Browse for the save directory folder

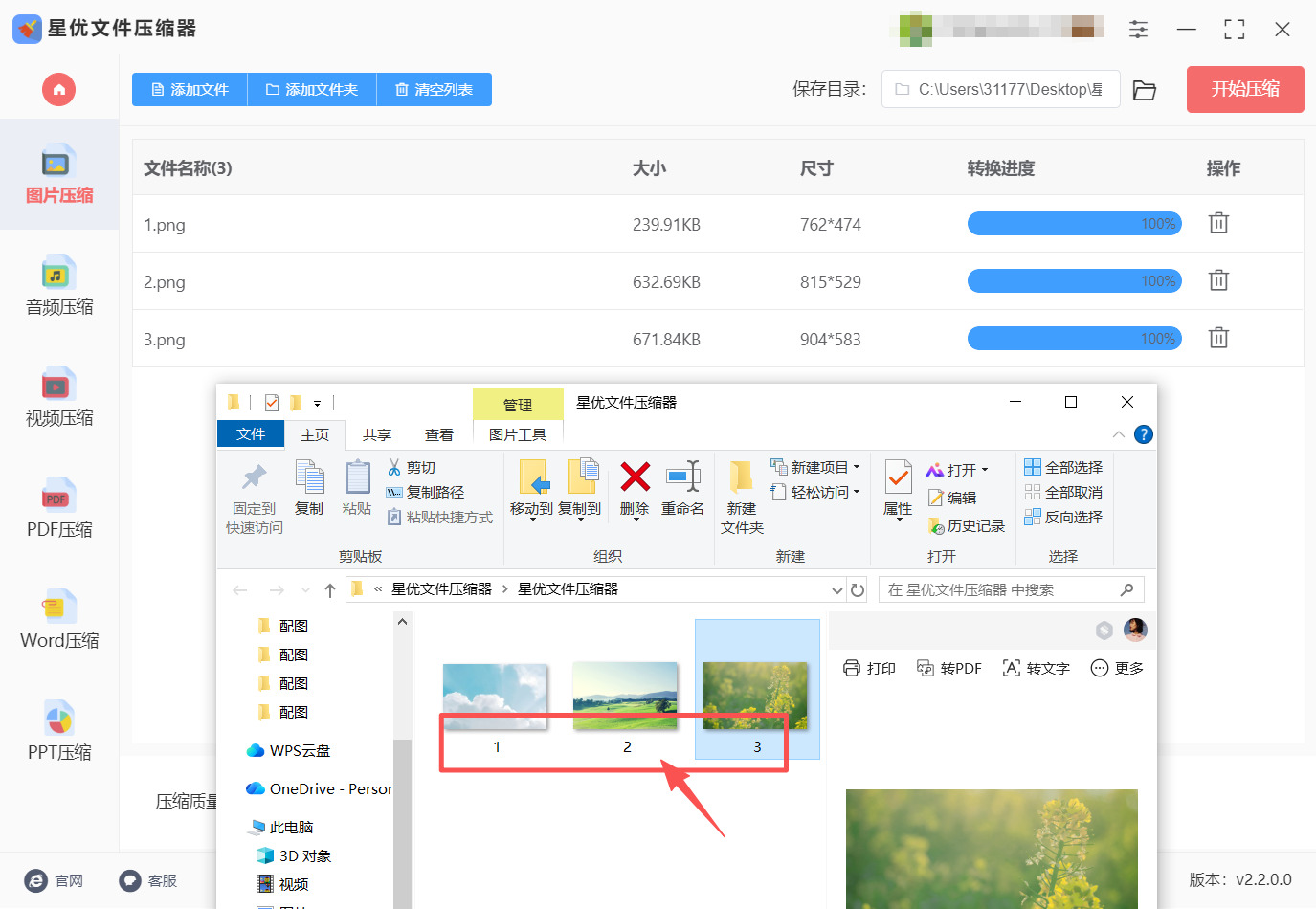(1145, 90)
